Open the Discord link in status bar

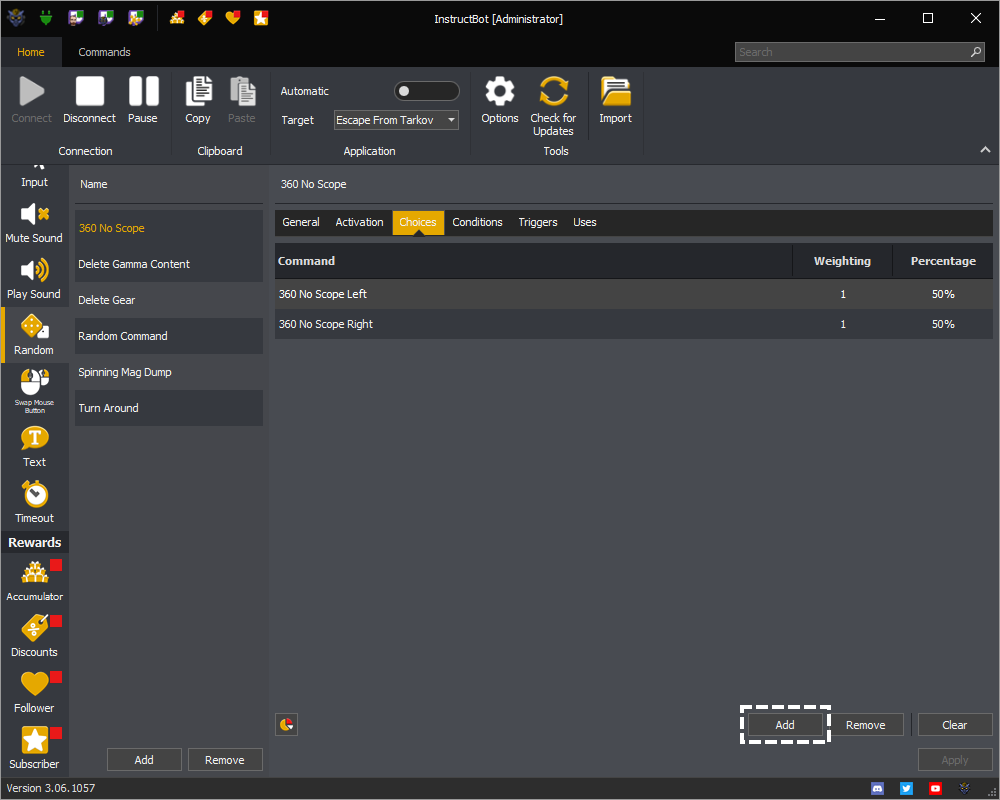click(x=878, y=789)
